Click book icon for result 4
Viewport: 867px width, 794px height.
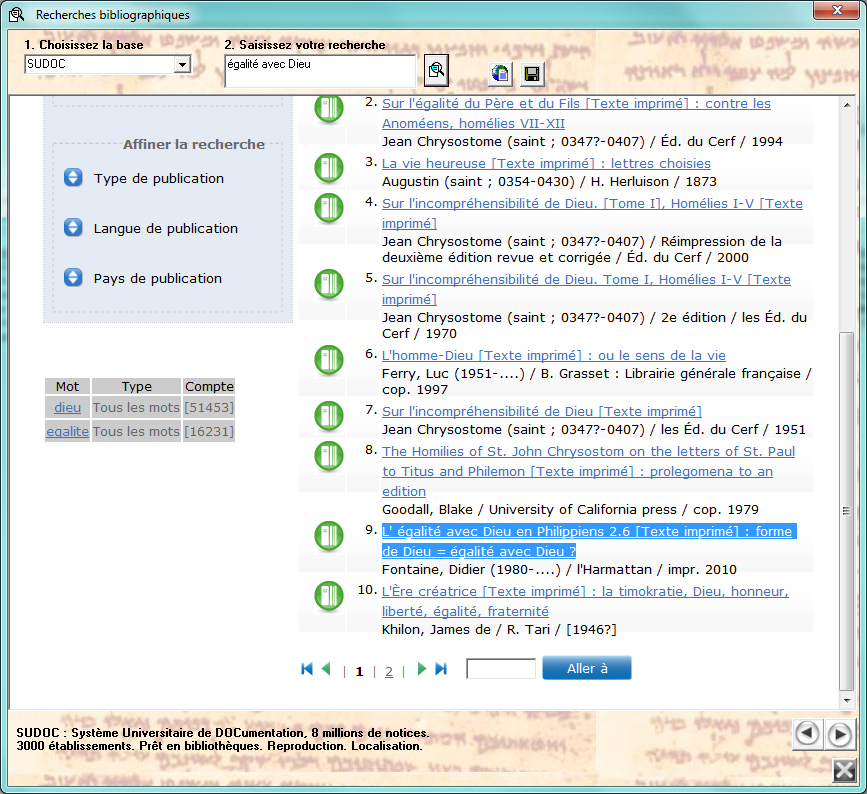click(x=329, y=208)
